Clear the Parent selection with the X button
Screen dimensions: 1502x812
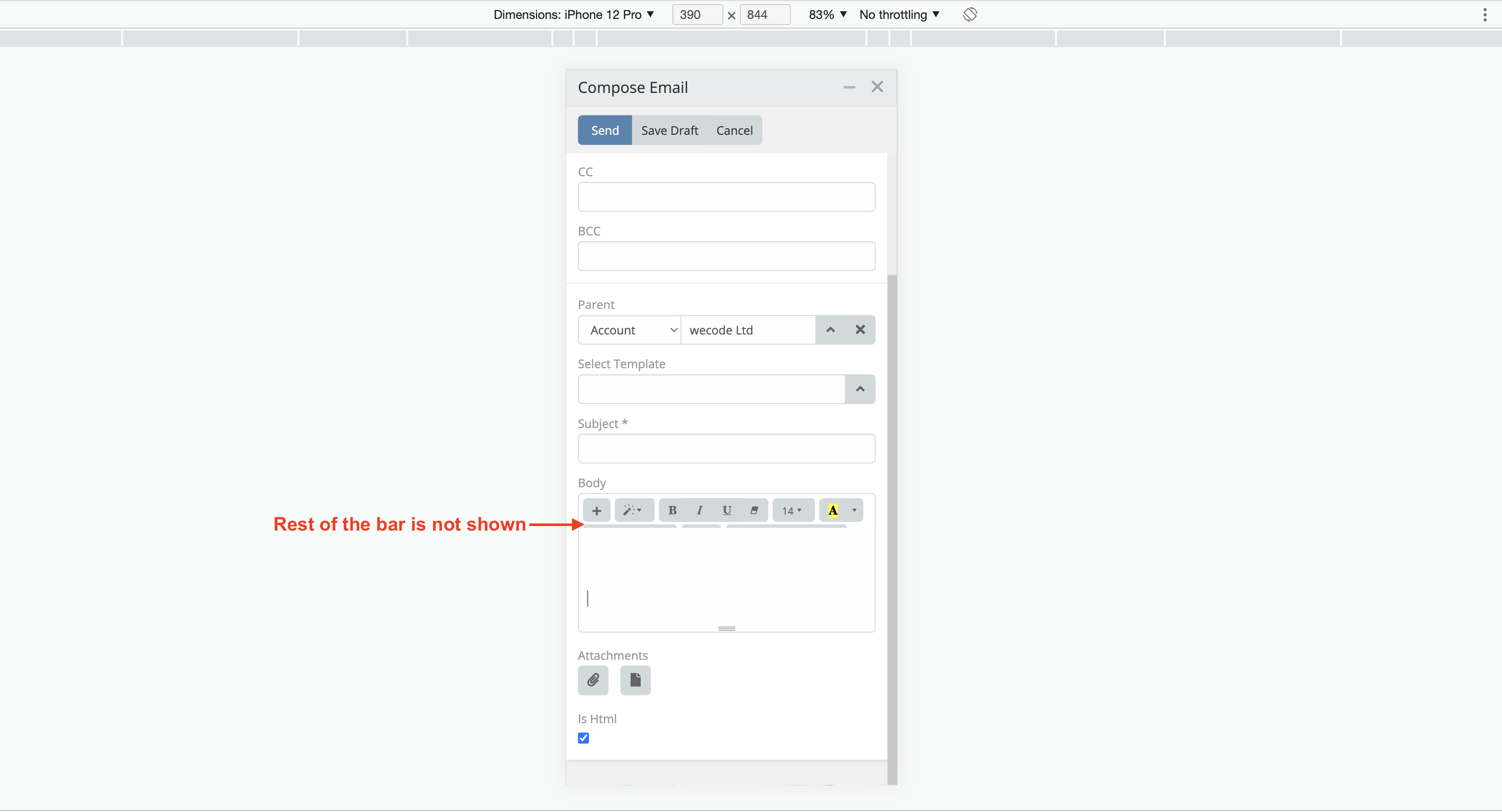[x=860, y=329]
